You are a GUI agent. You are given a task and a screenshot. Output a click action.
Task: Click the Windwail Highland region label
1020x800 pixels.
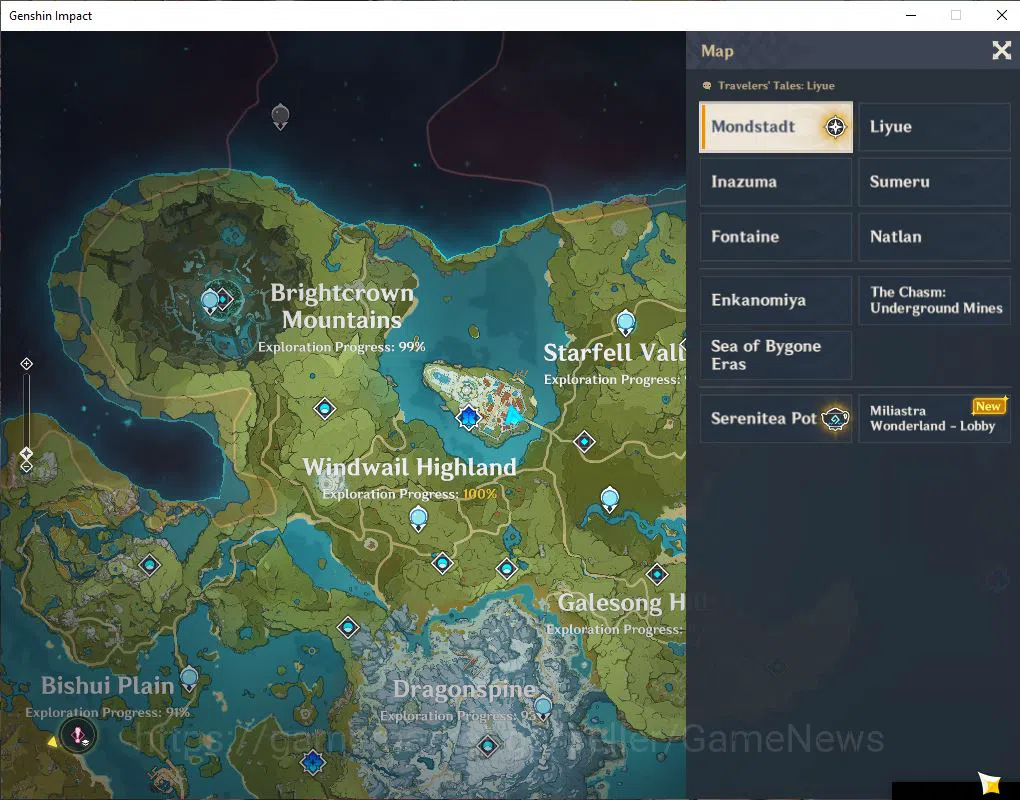pyautogui.click(x=410, y=467)
